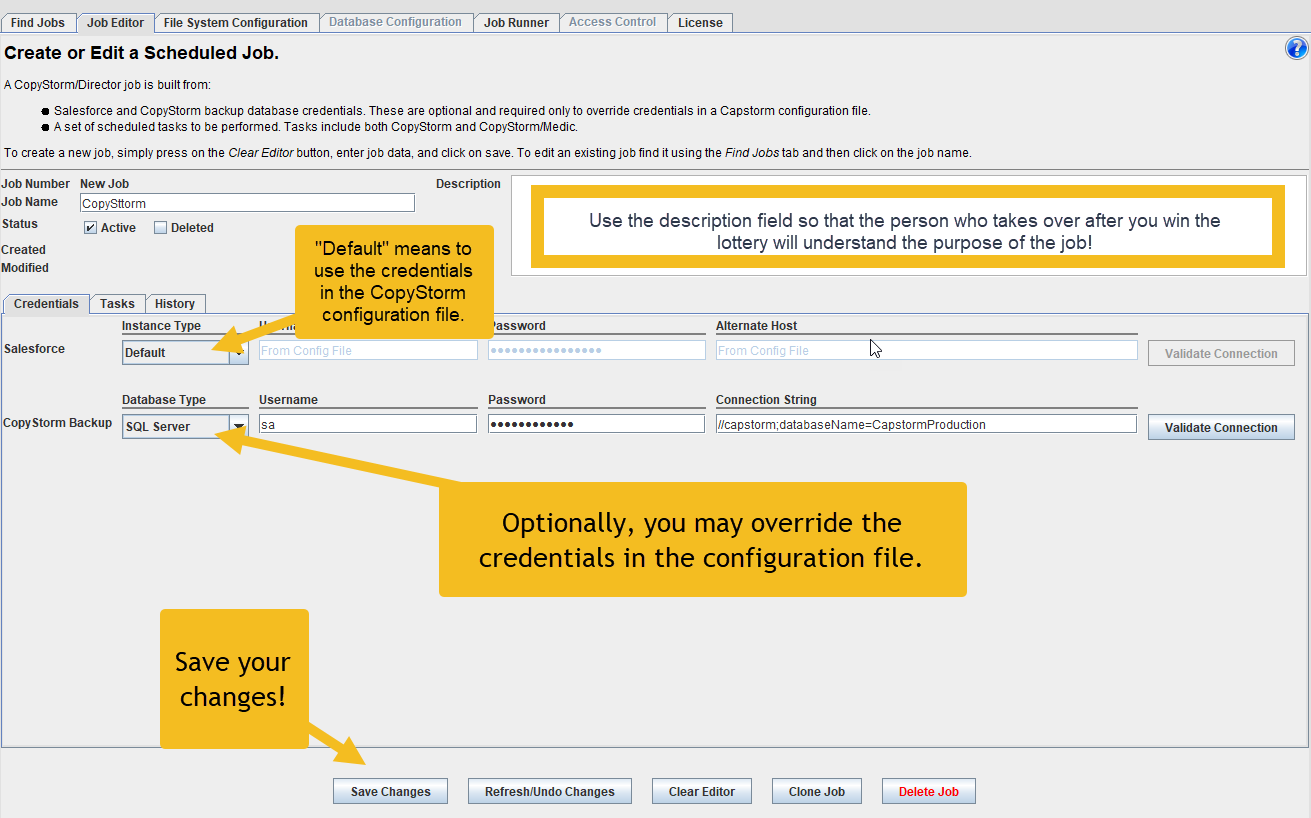This screenshot has height=818, width=1311.
Task: Select the Tasks sub-tab
Action: click(x=117, y=303)
